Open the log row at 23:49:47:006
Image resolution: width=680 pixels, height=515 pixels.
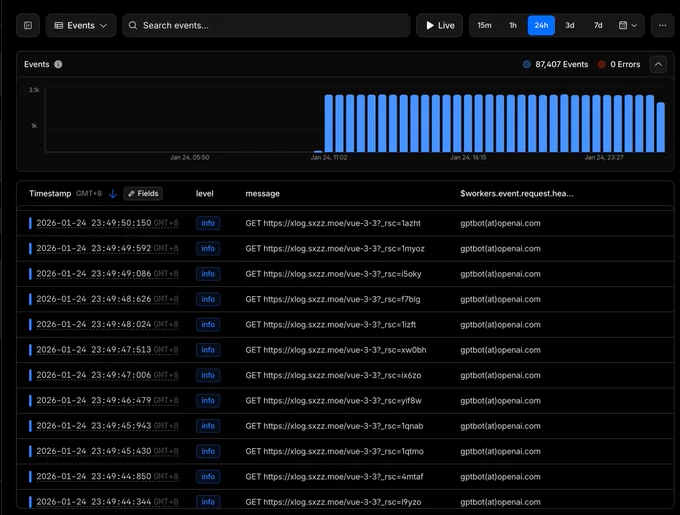345,375
